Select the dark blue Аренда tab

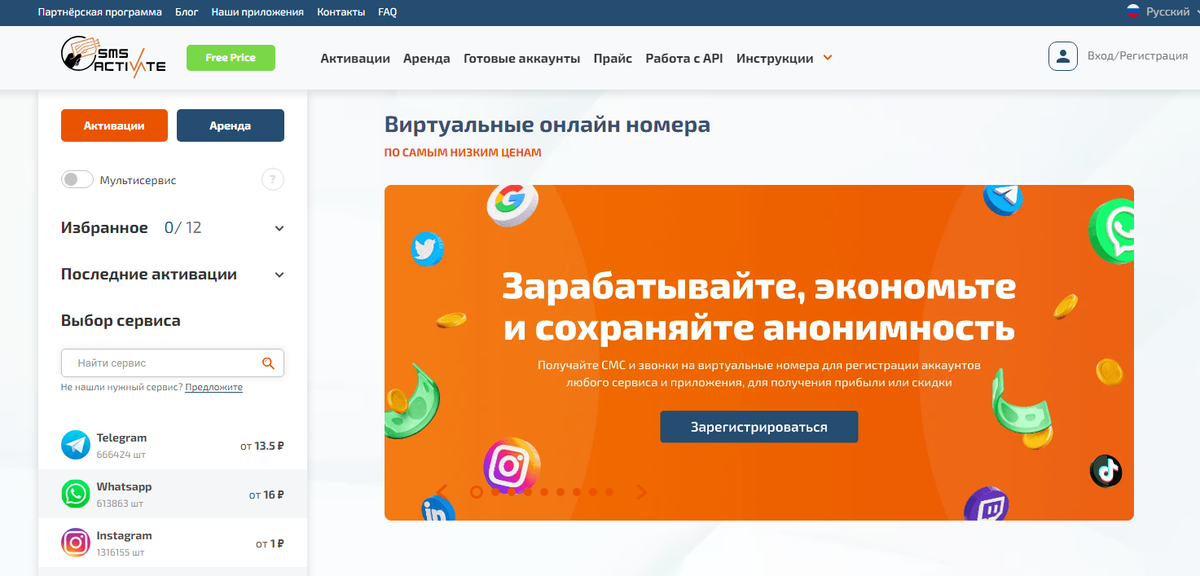point(230,126)
